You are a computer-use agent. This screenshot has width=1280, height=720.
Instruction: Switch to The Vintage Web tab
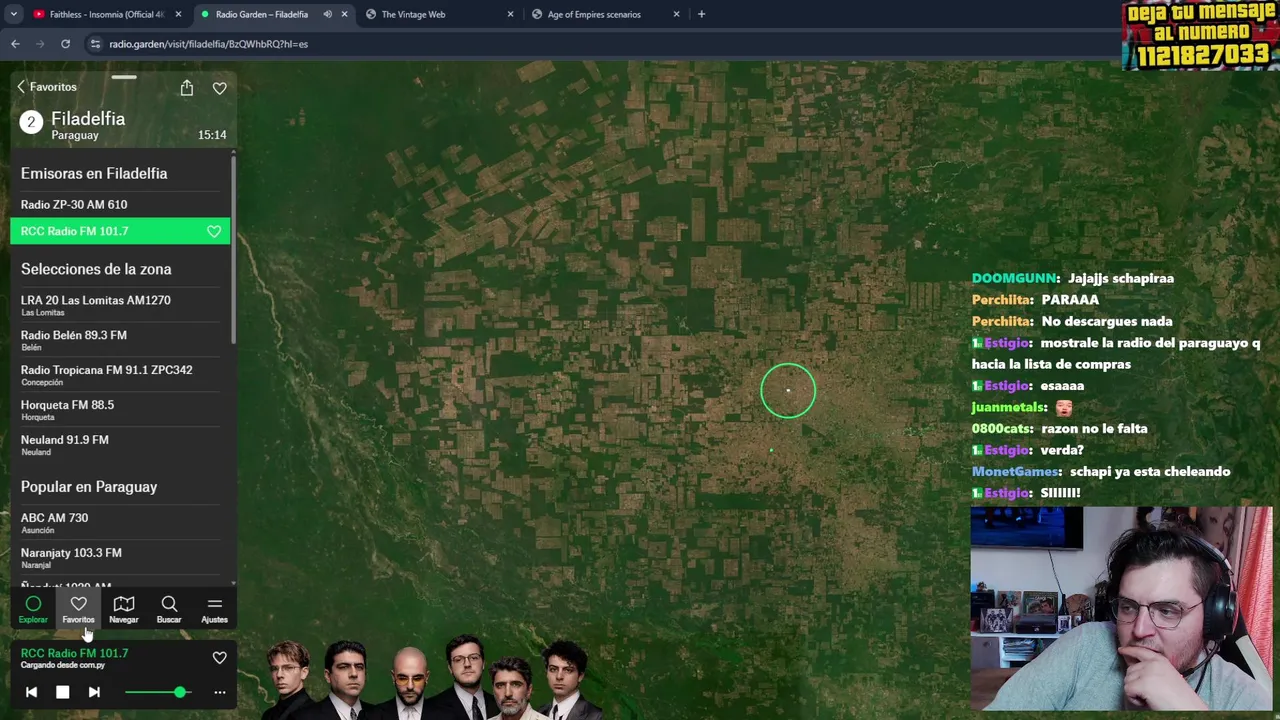point(436,14)
